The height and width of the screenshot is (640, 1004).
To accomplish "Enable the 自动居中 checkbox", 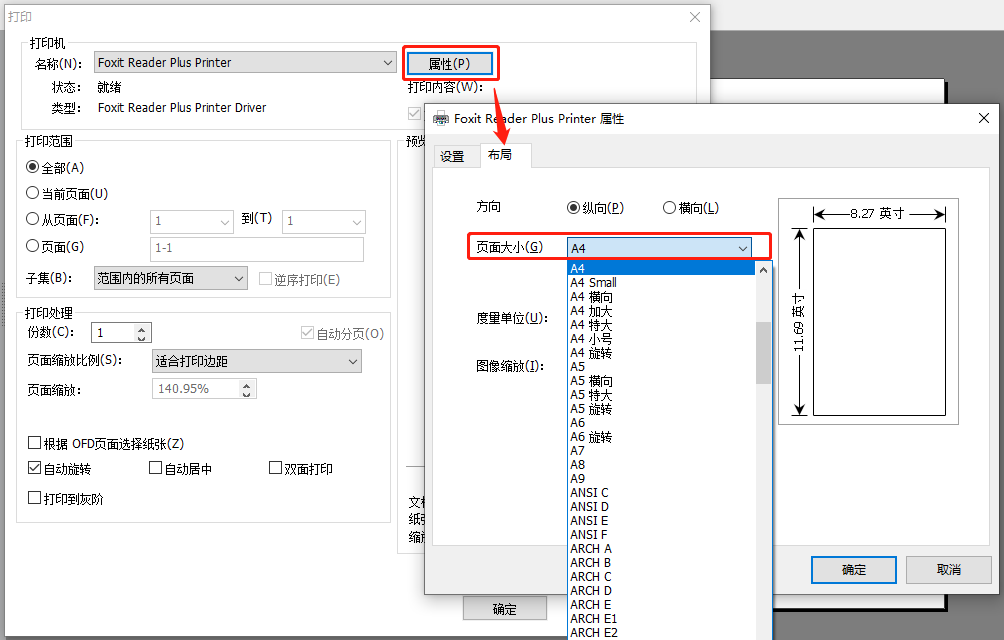I will pyautogui.click(x=156, y=467).
